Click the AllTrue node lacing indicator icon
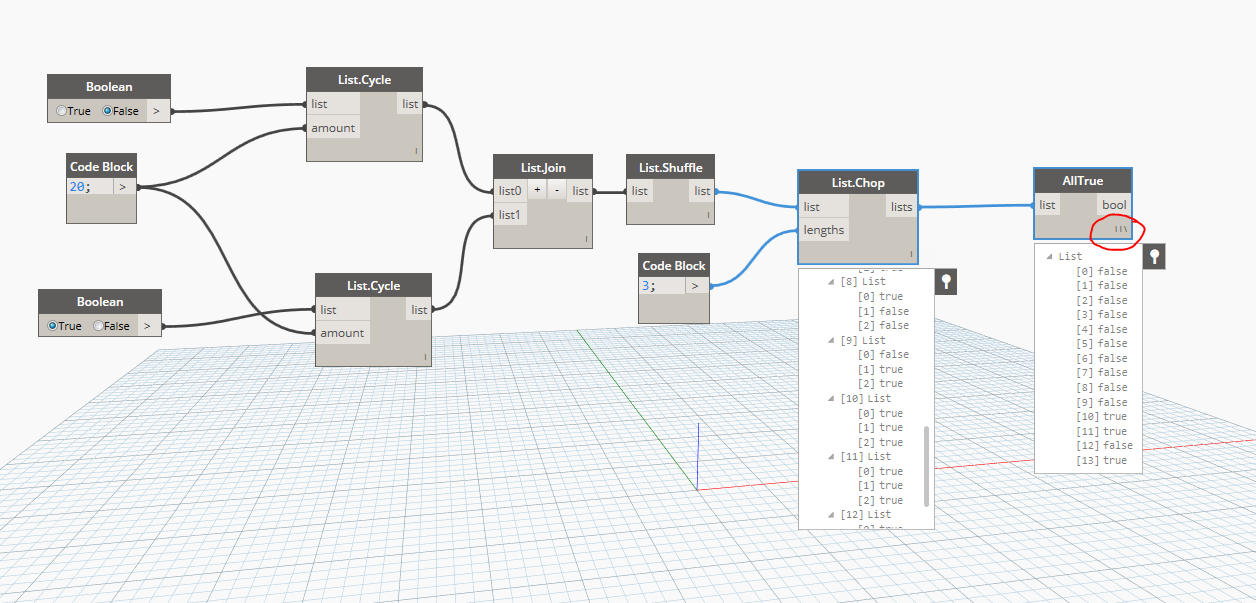The width and height of the screenshot is (1256, 603). pos(1123,229)
